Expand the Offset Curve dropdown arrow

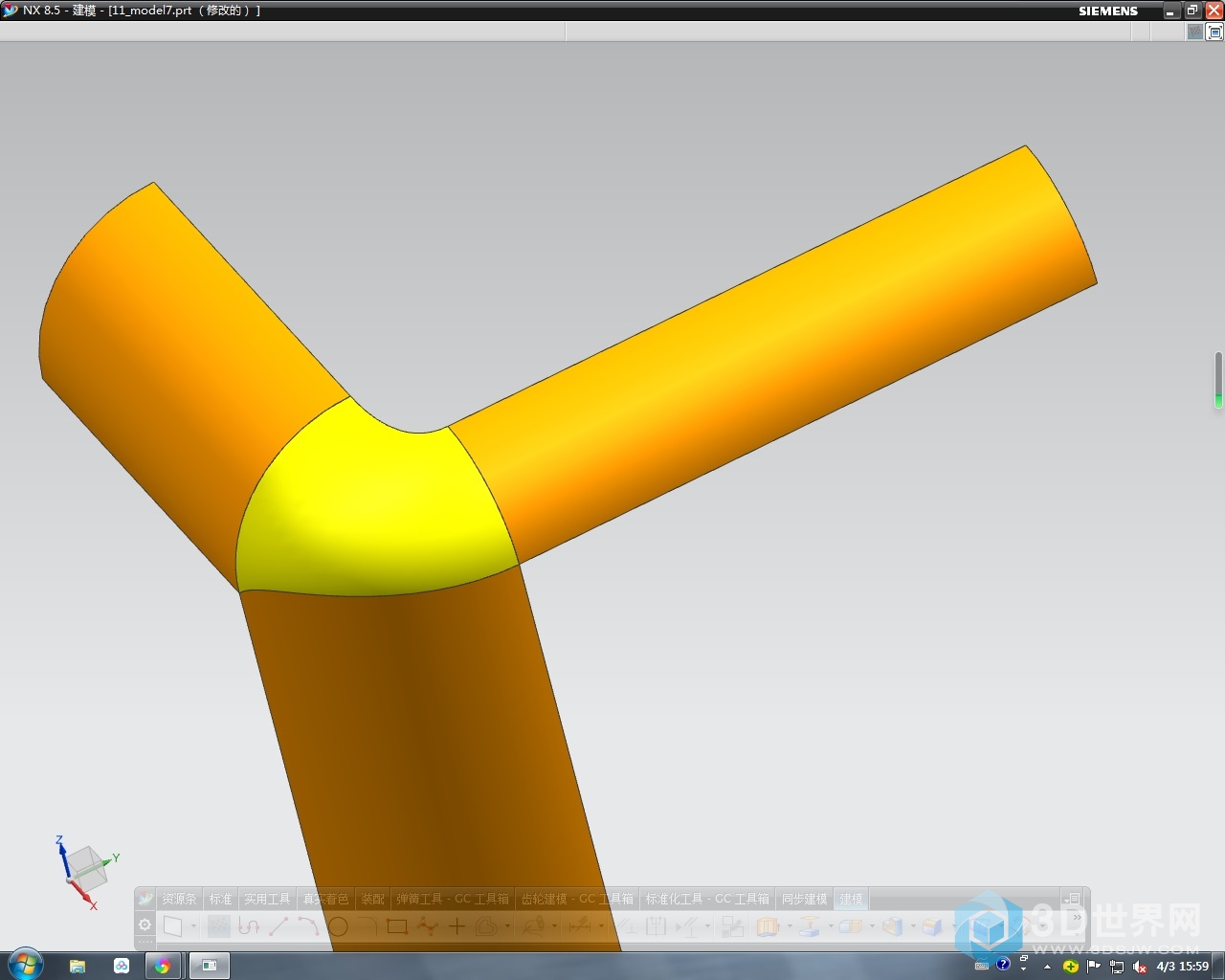coord(507,926)
